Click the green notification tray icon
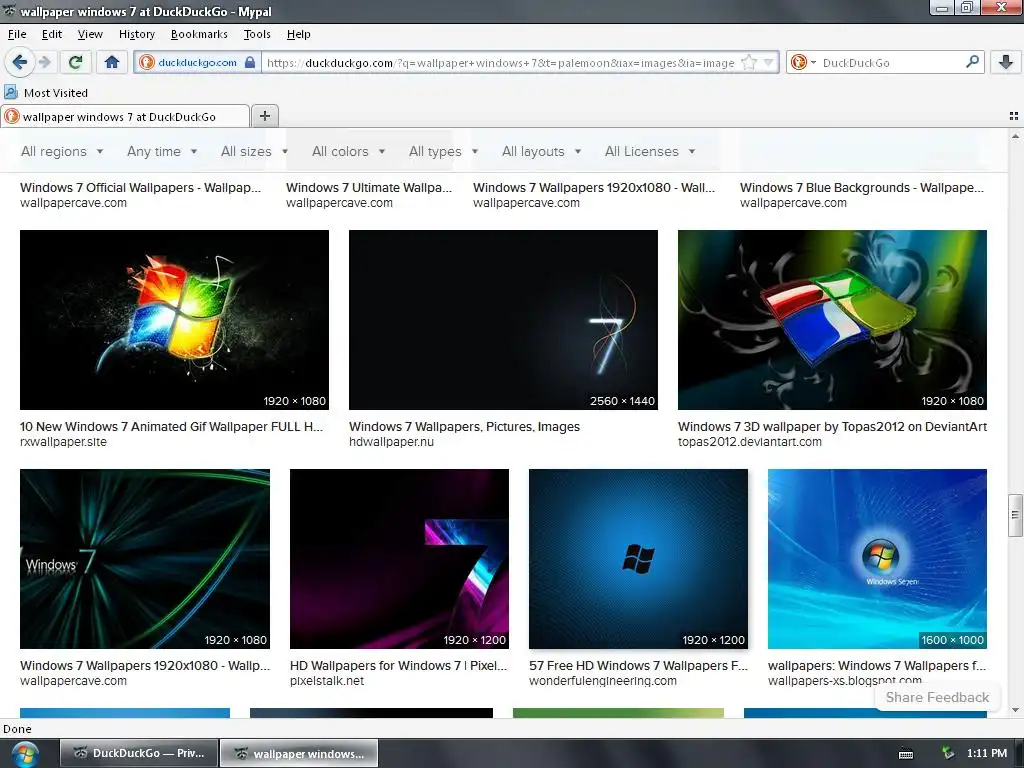This screenshot has height=768, width=1024. 948,753
